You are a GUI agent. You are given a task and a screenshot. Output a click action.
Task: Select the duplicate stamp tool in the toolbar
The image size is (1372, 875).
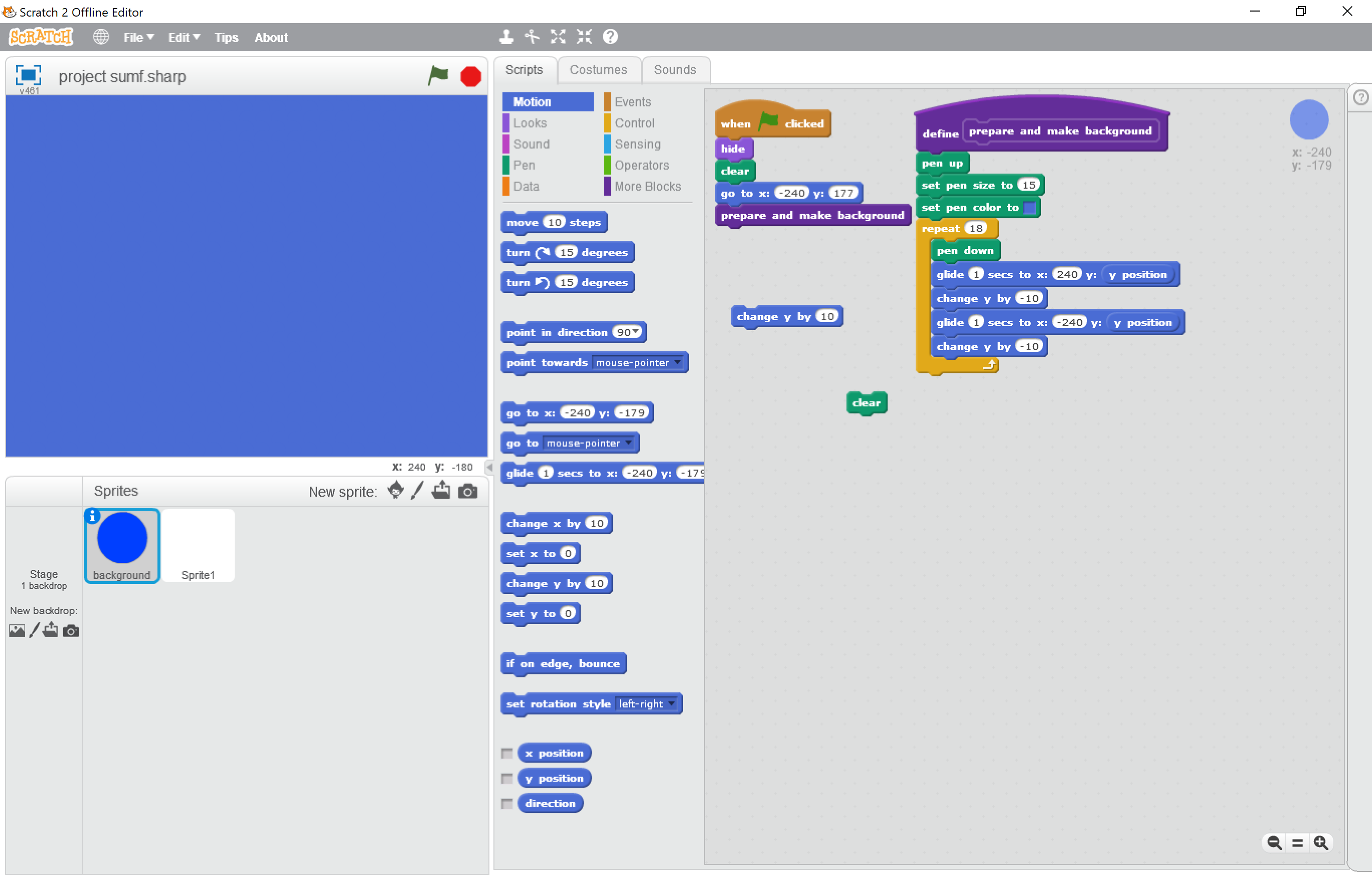point(505,37)
